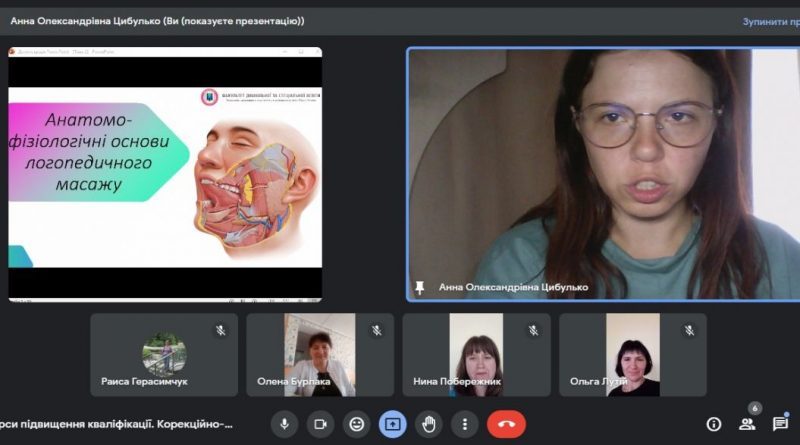Click the muted mic icon on Ольга Лутій tile
Screen dimensions: 800x445
point(689,331)
